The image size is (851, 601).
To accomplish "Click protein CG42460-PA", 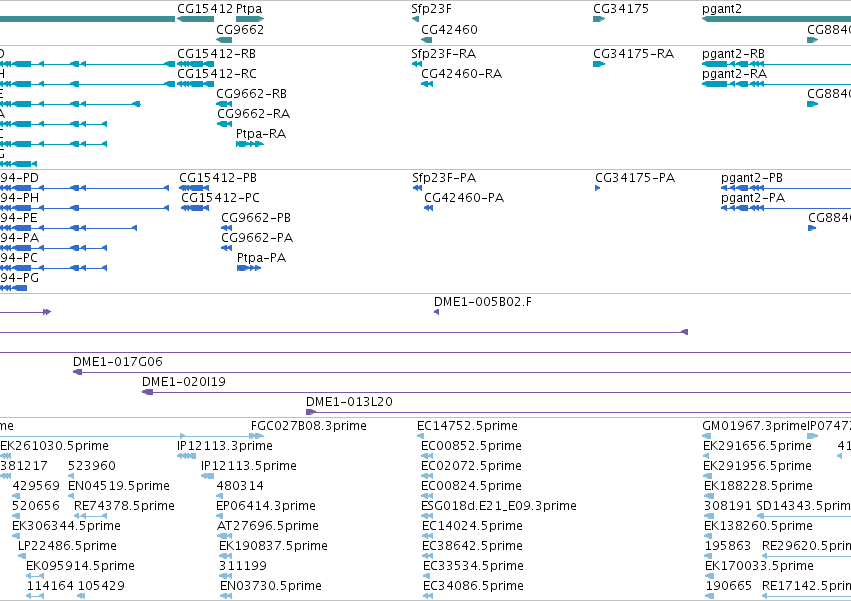I will pos(464,198).
